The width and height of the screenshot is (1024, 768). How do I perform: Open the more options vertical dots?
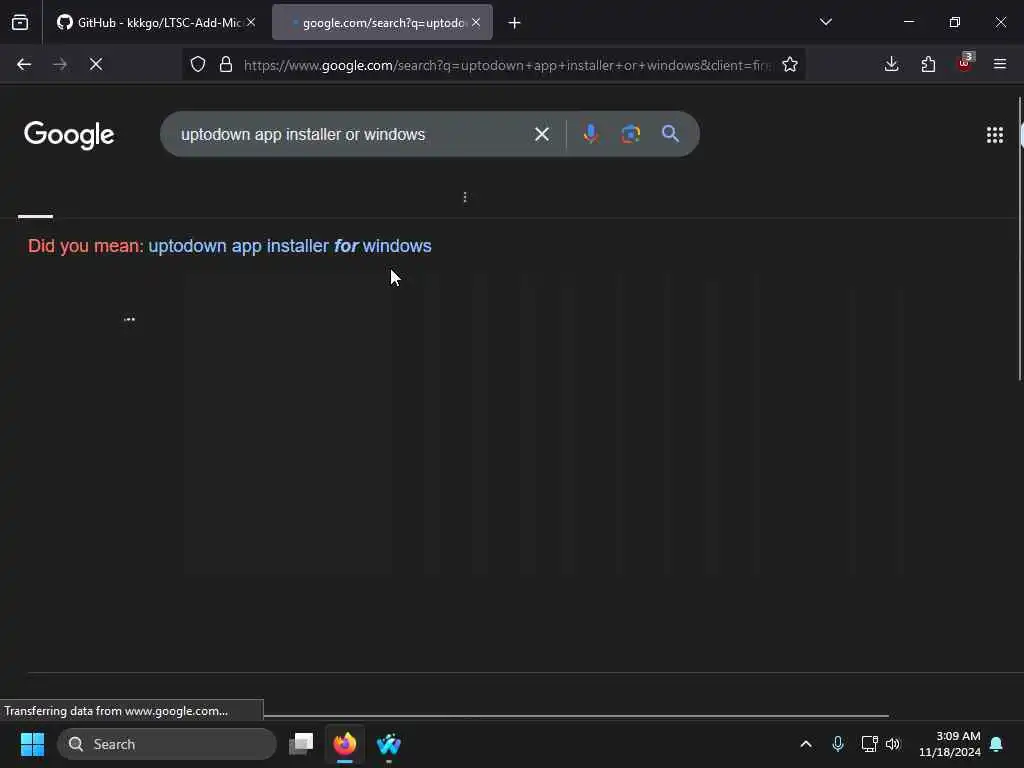(465, 197)
